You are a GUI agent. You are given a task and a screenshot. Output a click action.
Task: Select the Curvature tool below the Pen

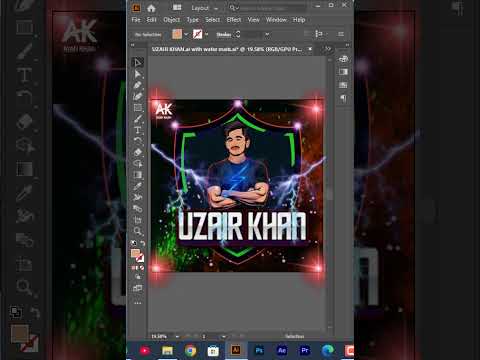tap(138, 96)
